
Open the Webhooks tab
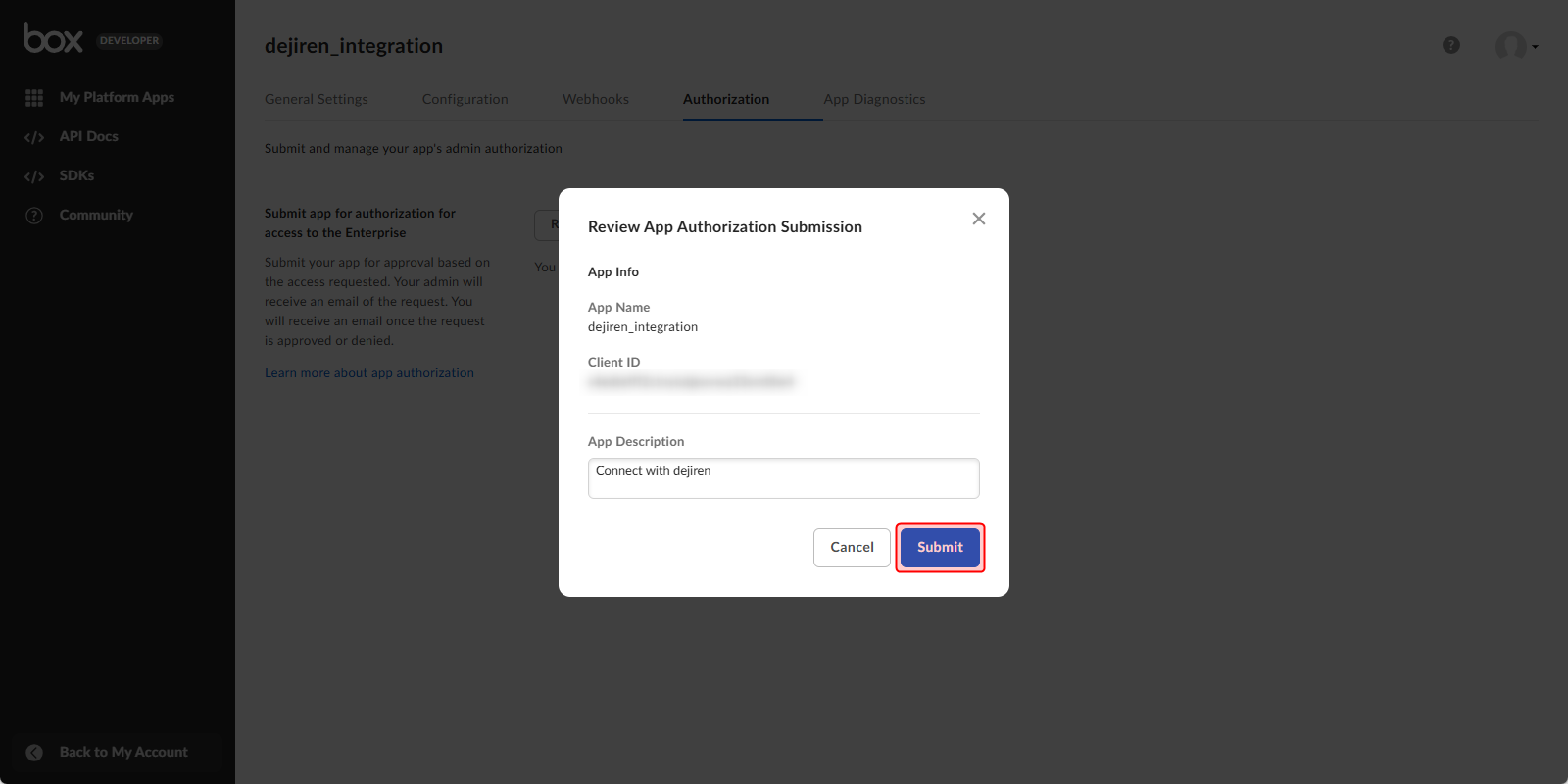[596, 99]
